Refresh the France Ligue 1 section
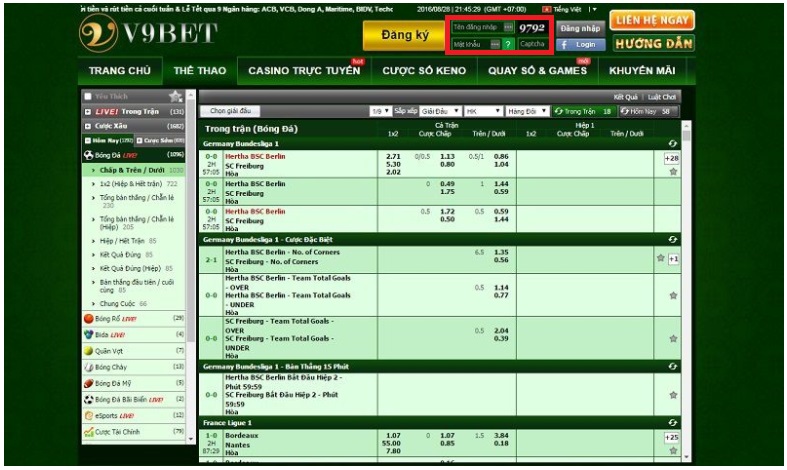Screen dimensions: 787x470 click(673, 423)
